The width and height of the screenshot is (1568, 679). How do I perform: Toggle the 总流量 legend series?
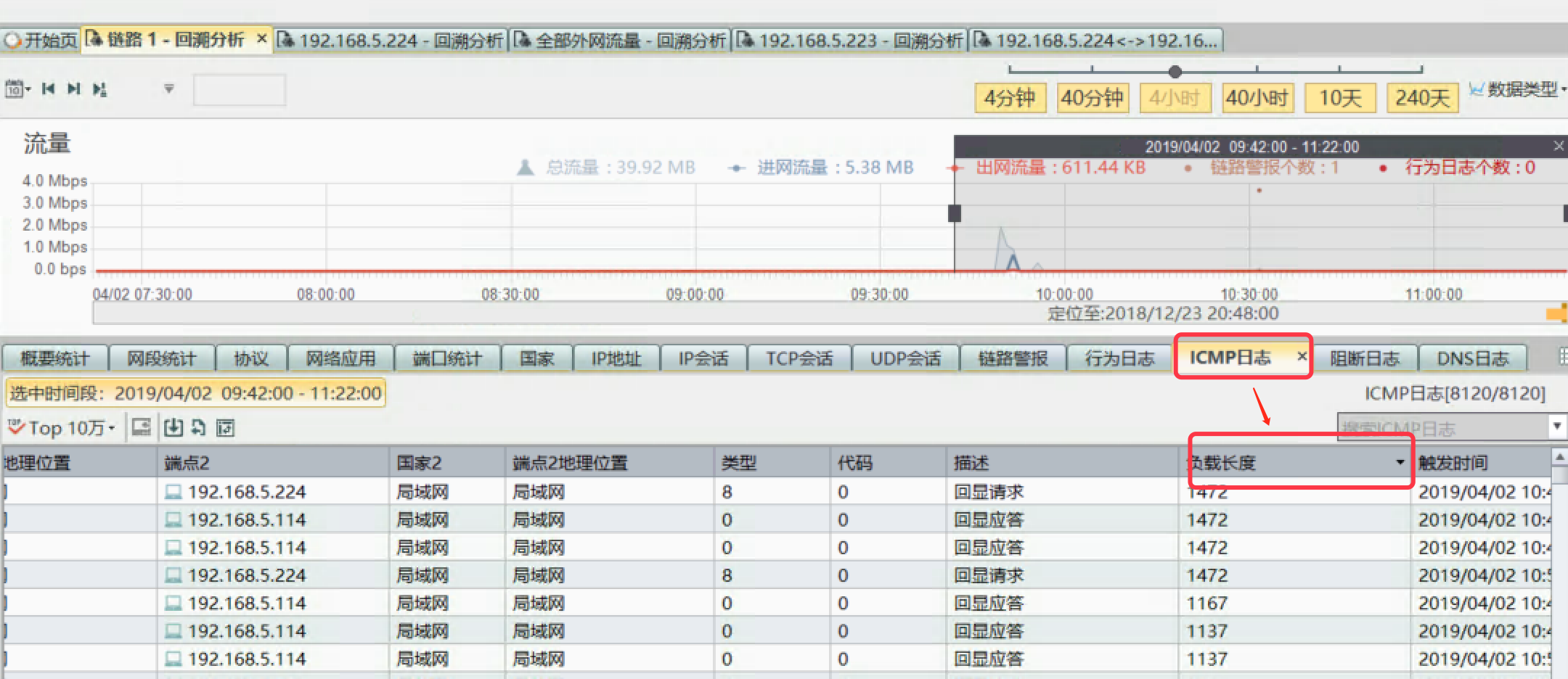click(608, 168)
